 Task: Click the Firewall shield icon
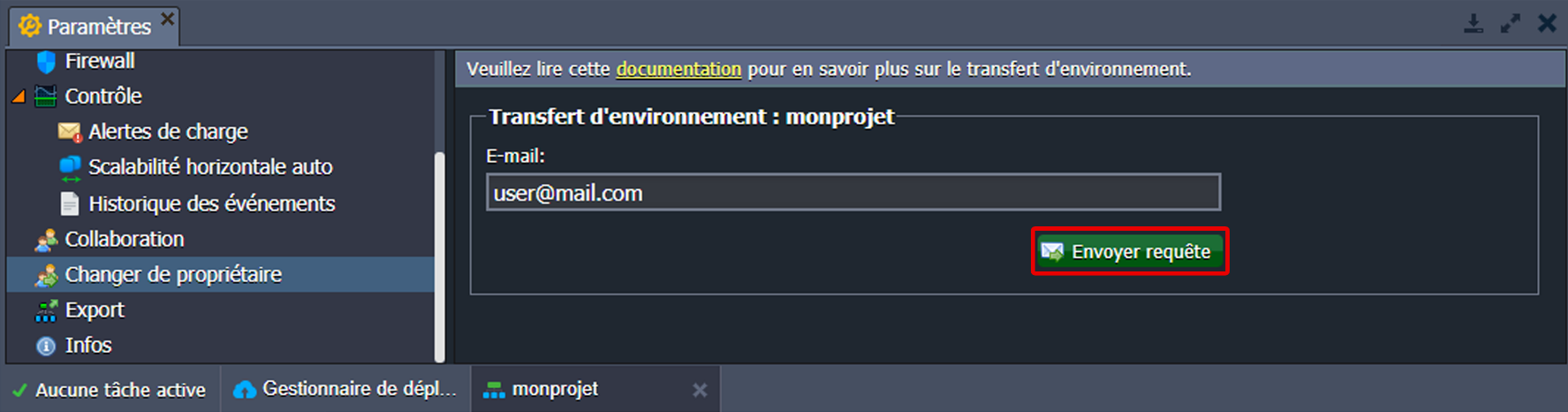coord(46,62)
